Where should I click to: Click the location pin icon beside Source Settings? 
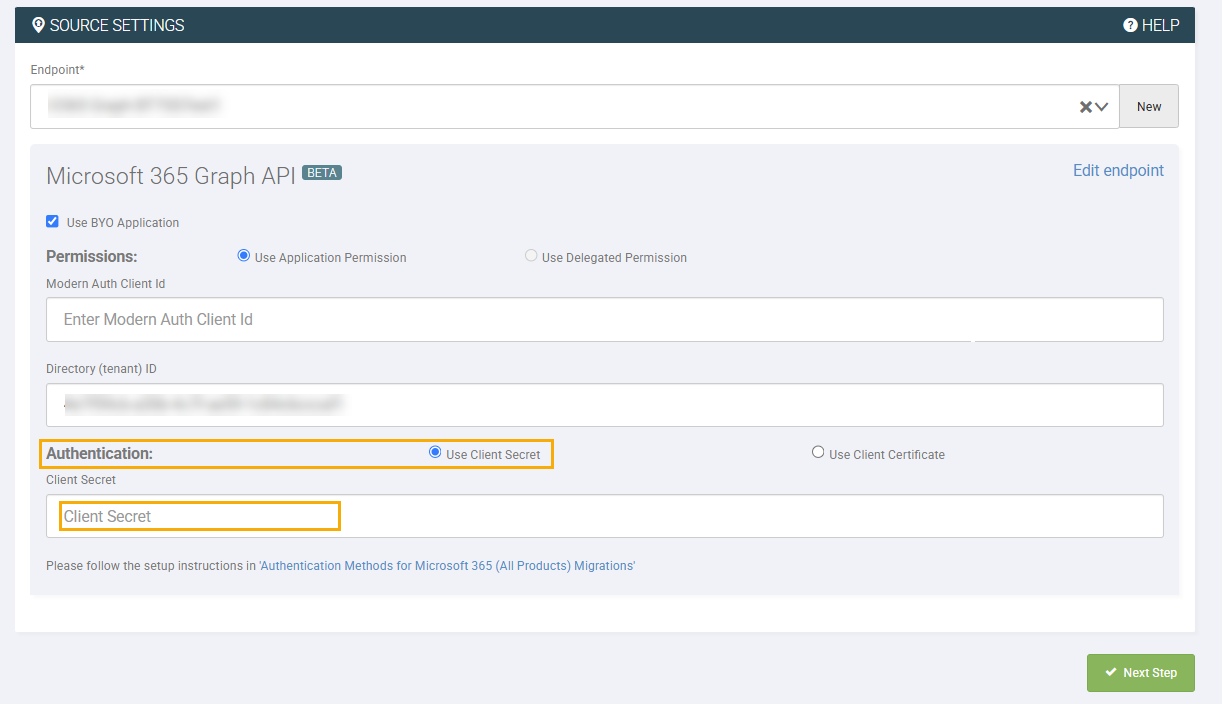(39, 25)
